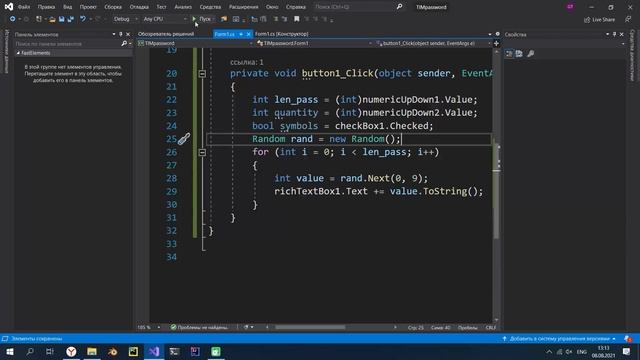Open the Сборка menu
The height and width of the screenshot is (360, 640).
click(x=113, y=7)
